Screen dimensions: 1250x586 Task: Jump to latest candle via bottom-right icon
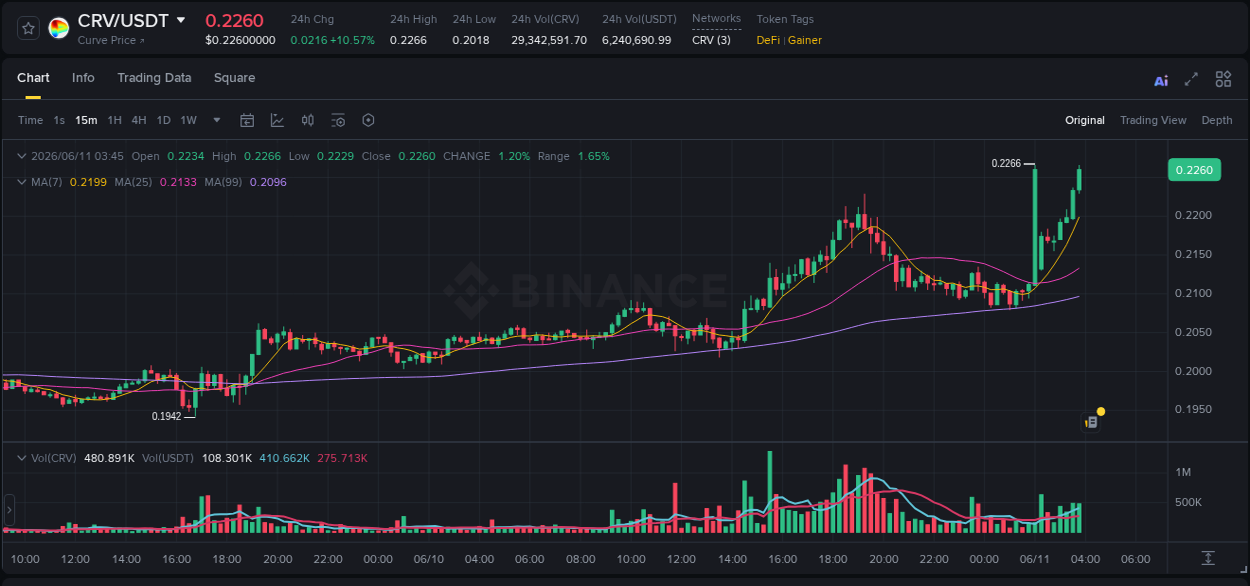click(x=1208, y=557)
